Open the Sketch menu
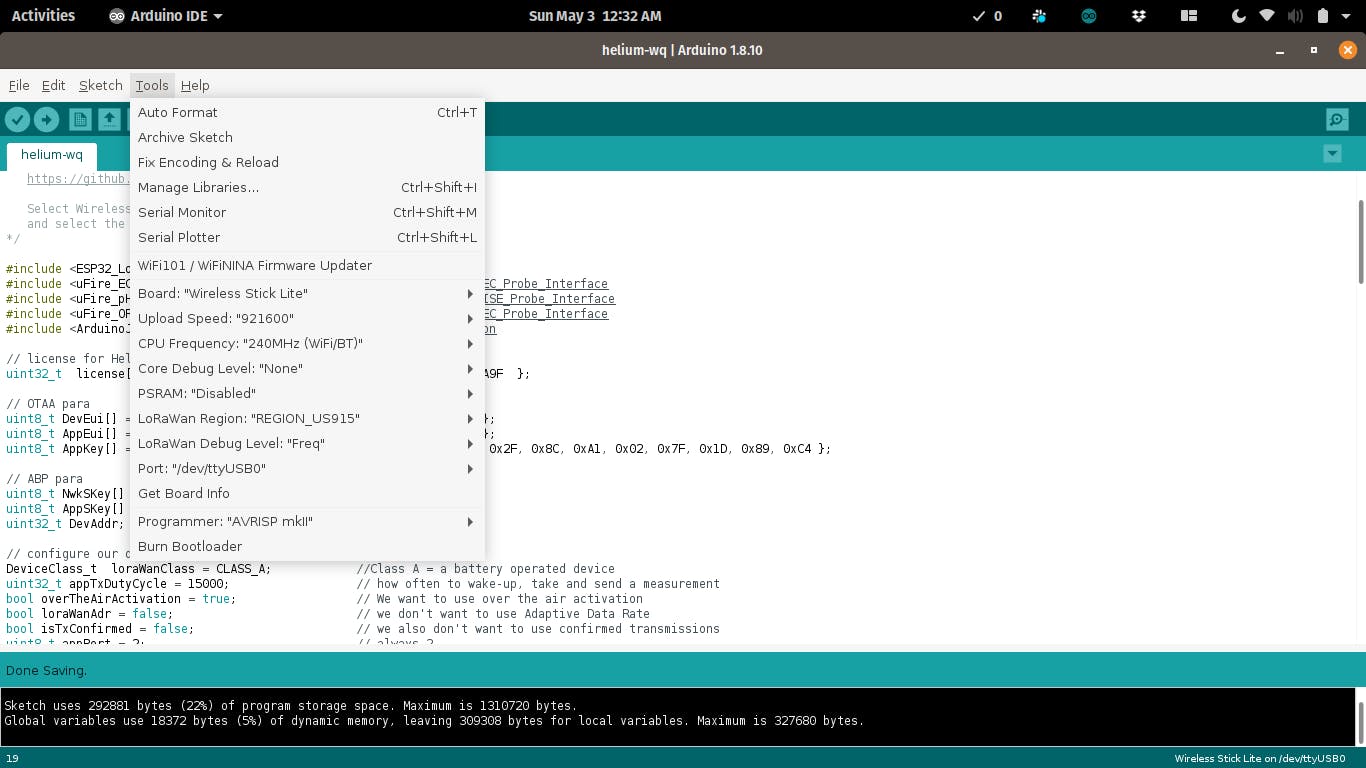Viewport: 1366px width, 768px height. pos(100,85)
